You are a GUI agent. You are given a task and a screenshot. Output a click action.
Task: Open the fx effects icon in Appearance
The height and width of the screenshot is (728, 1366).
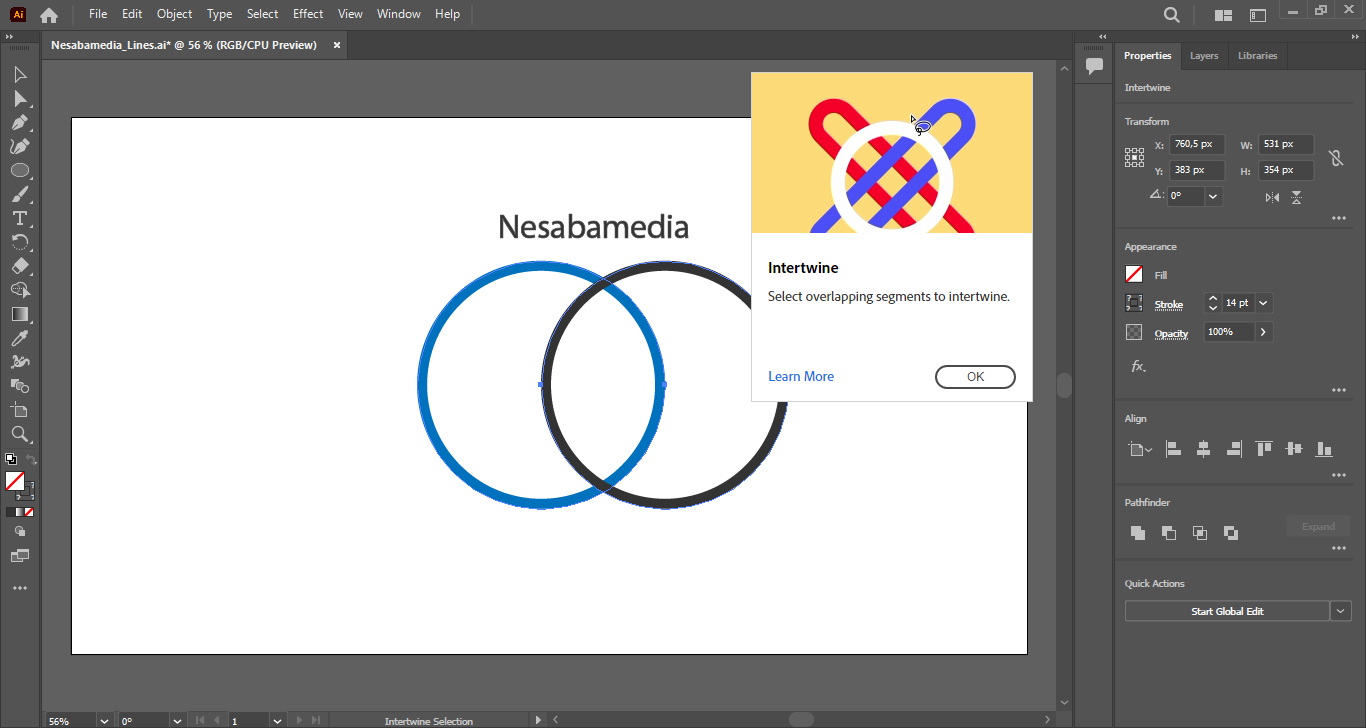point(1137,366)
